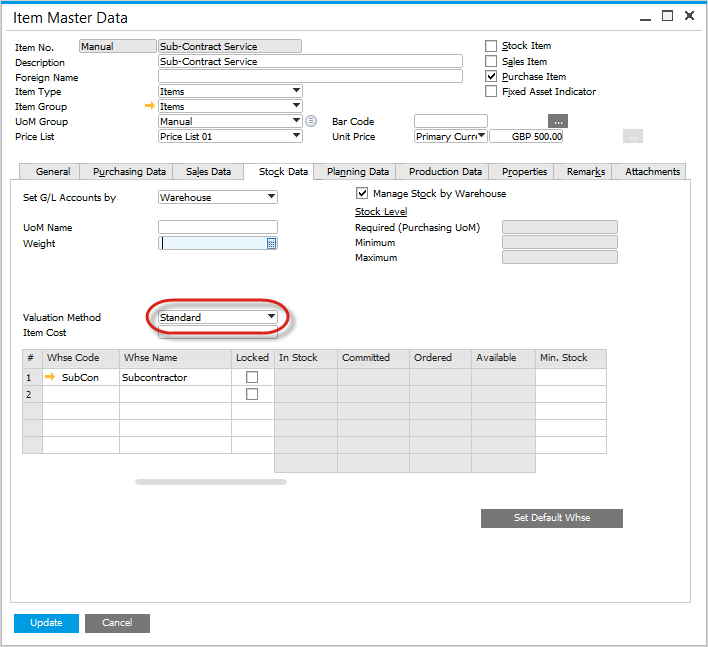This screenshot has height=647, width=708.
Task: Click the SubCon warehouse link arrow
Action: coord(50,377)
